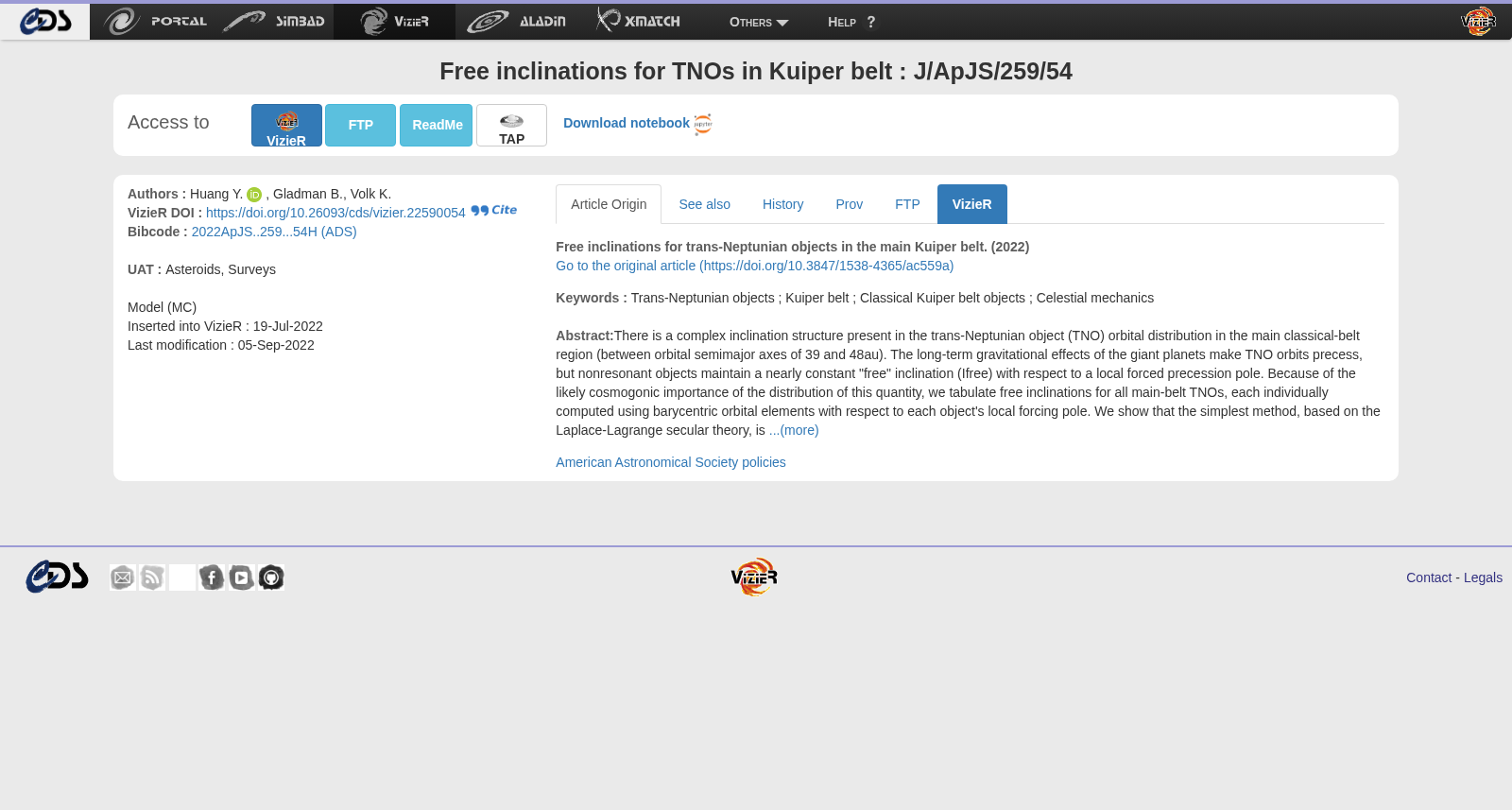This screenshot has width=1512, height=810.
Task: Access the catalogue via the VizieR button
Action: pyautogui.click(x=286, y=125)
